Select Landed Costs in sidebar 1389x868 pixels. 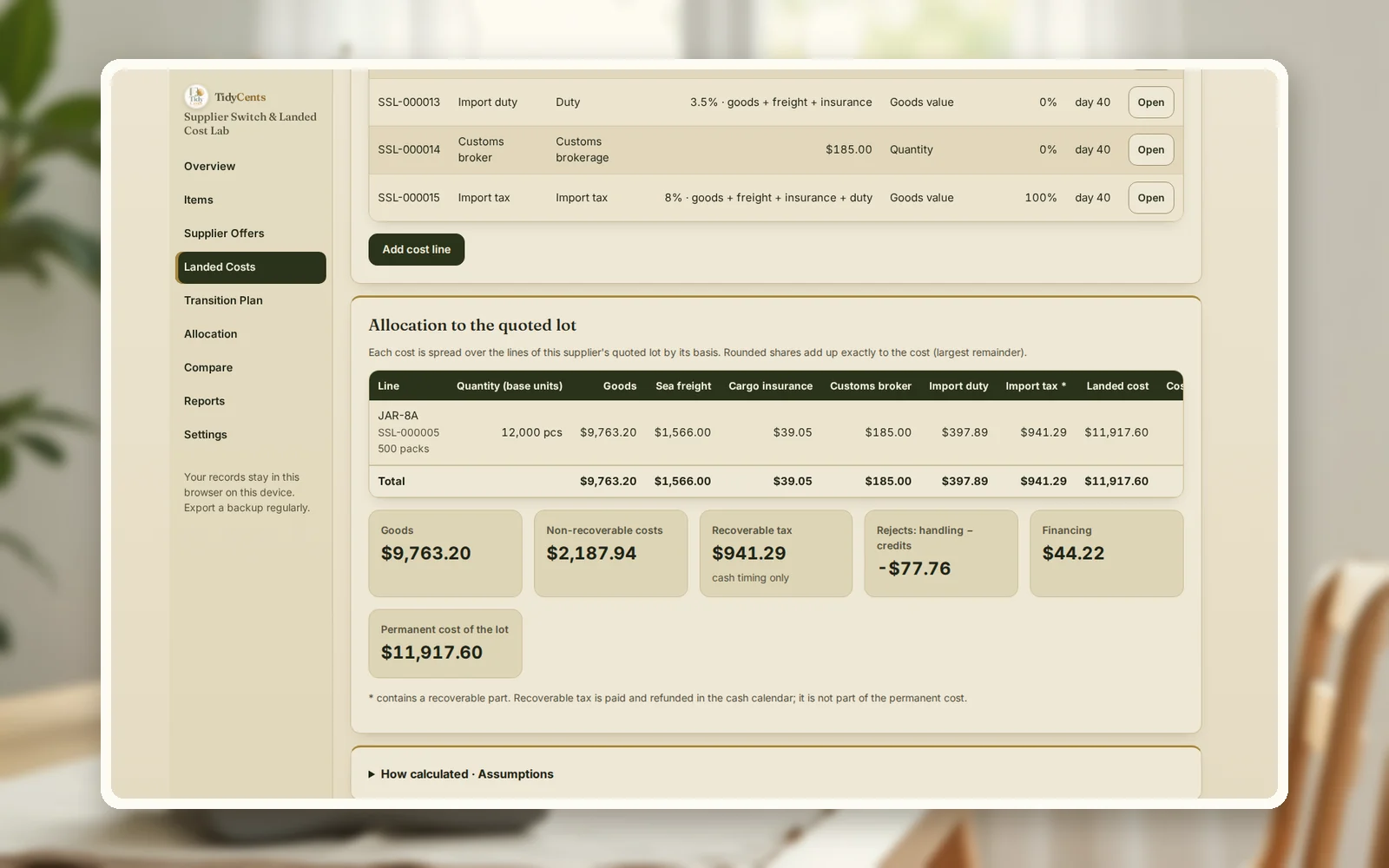coord(250,267)
